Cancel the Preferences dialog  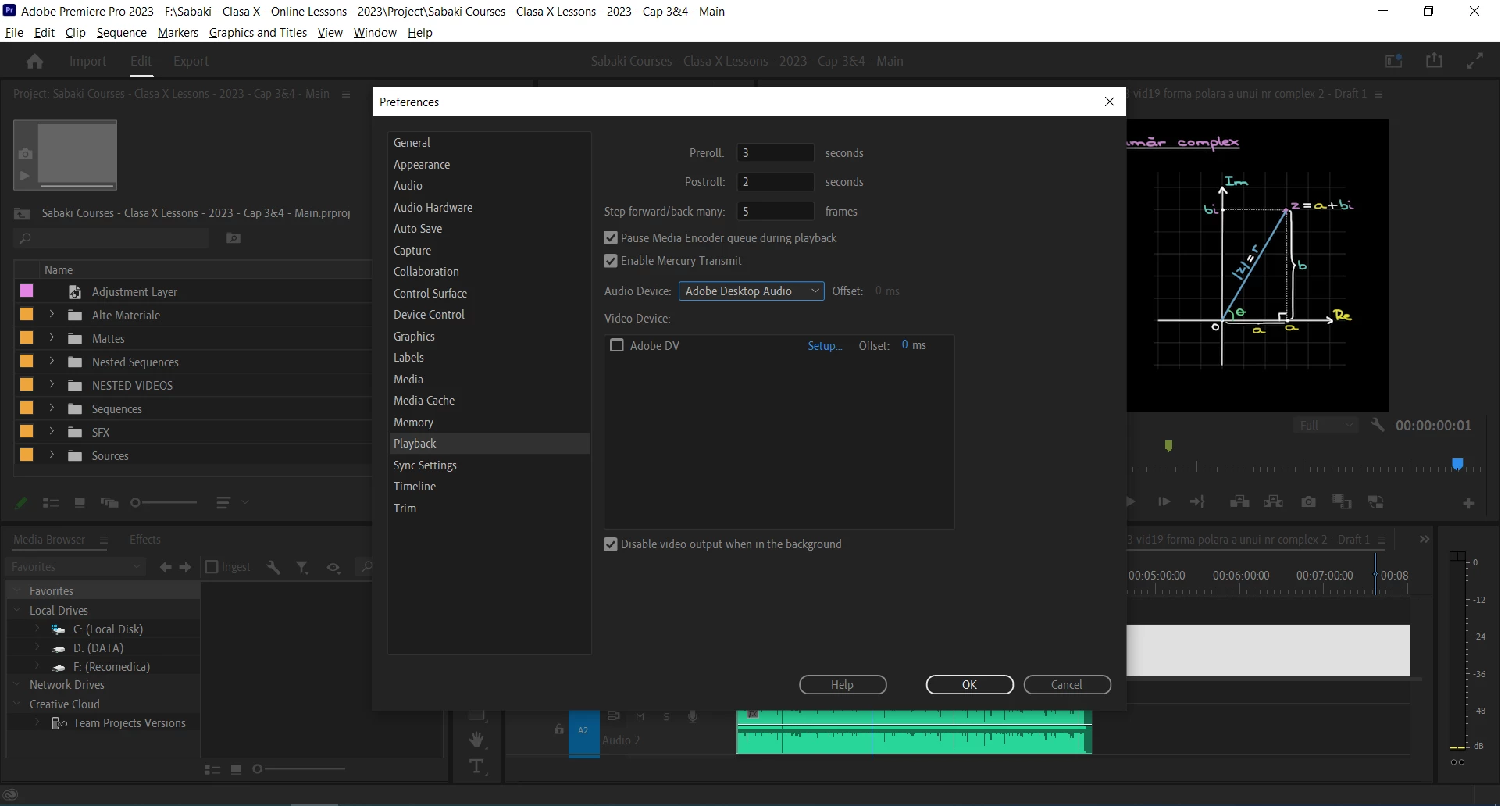1067,684
